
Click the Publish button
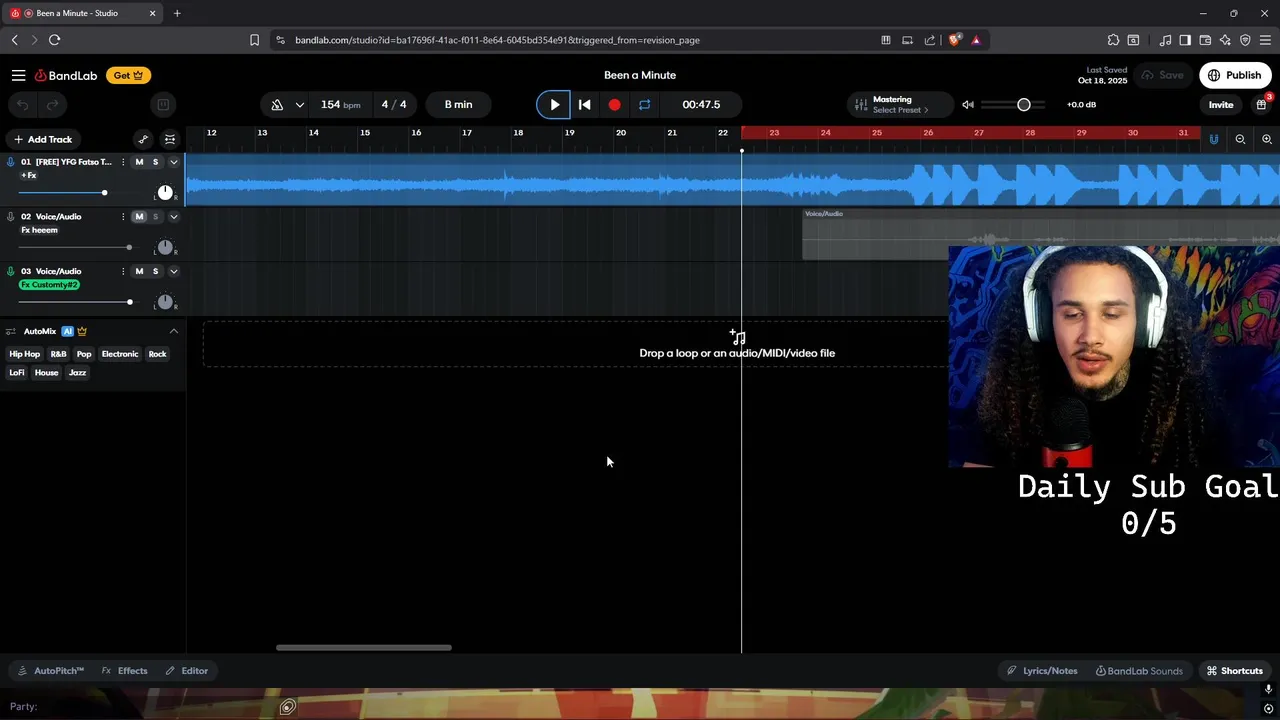1235,75
